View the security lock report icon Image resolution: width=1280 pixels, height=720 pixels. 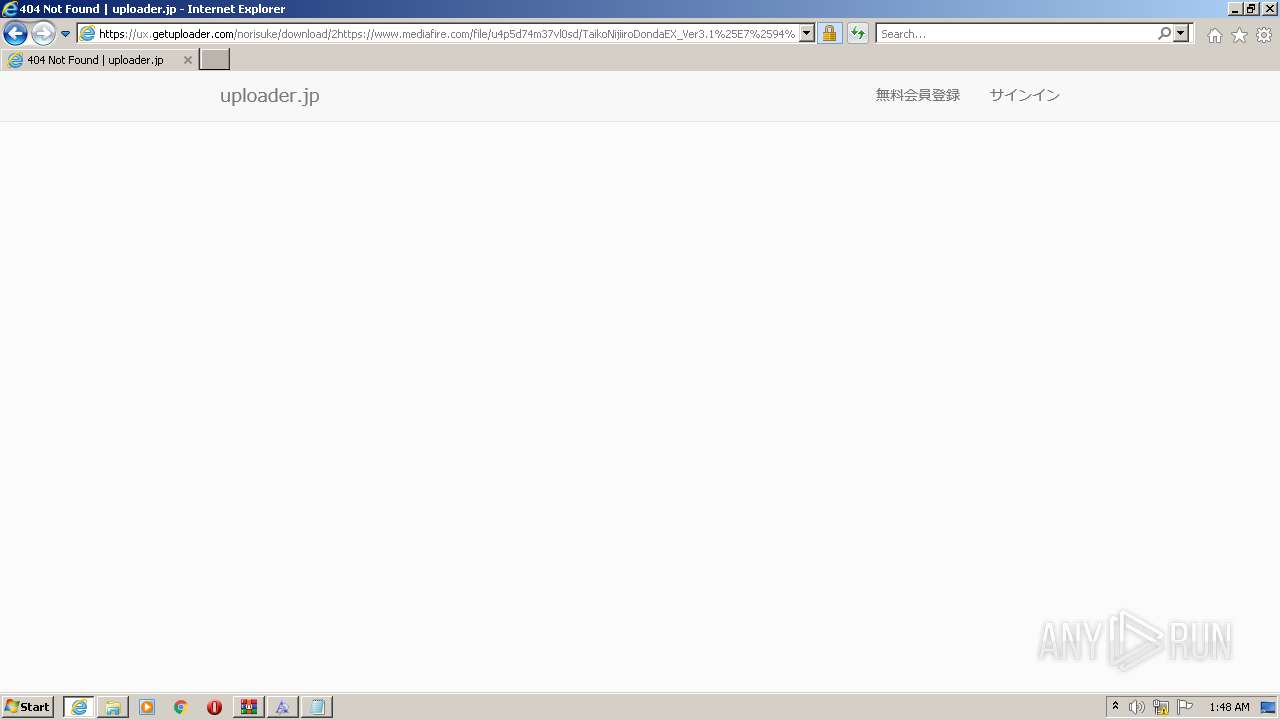click(x=829, y=34)
